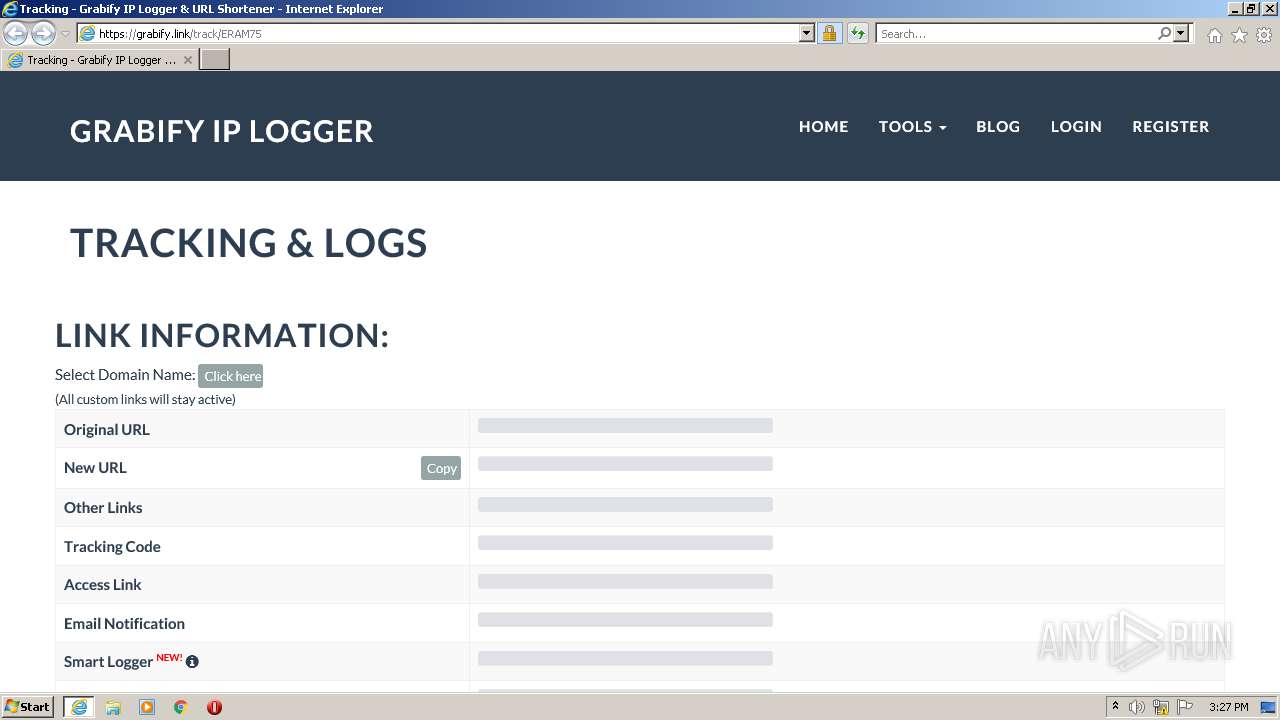Click the Action Center flag icon

click(x=1185, y=707)
